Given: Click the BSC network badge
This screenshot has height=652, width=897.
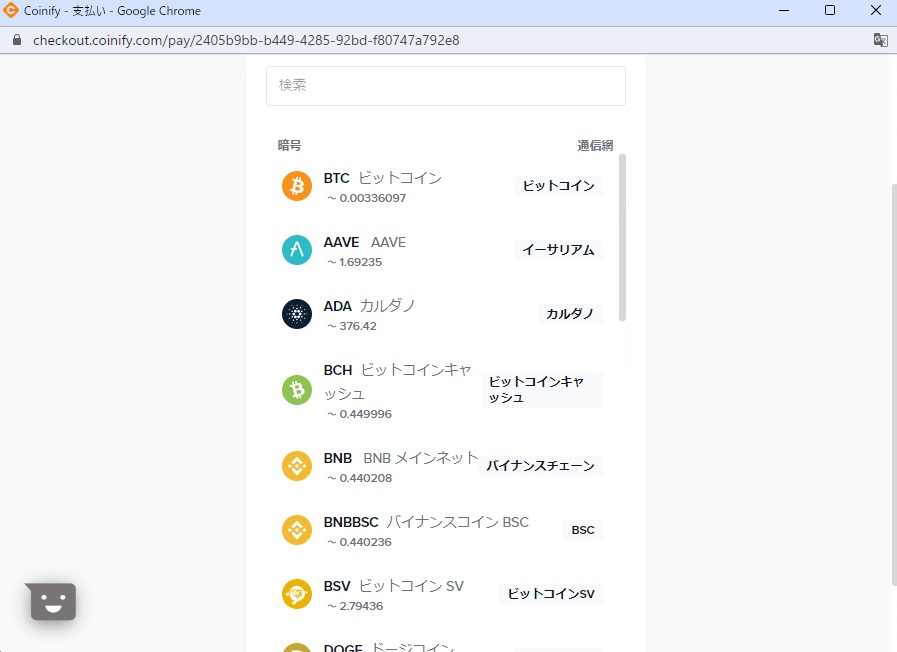Looking at the screenshot, I should (x=583, y=530).
